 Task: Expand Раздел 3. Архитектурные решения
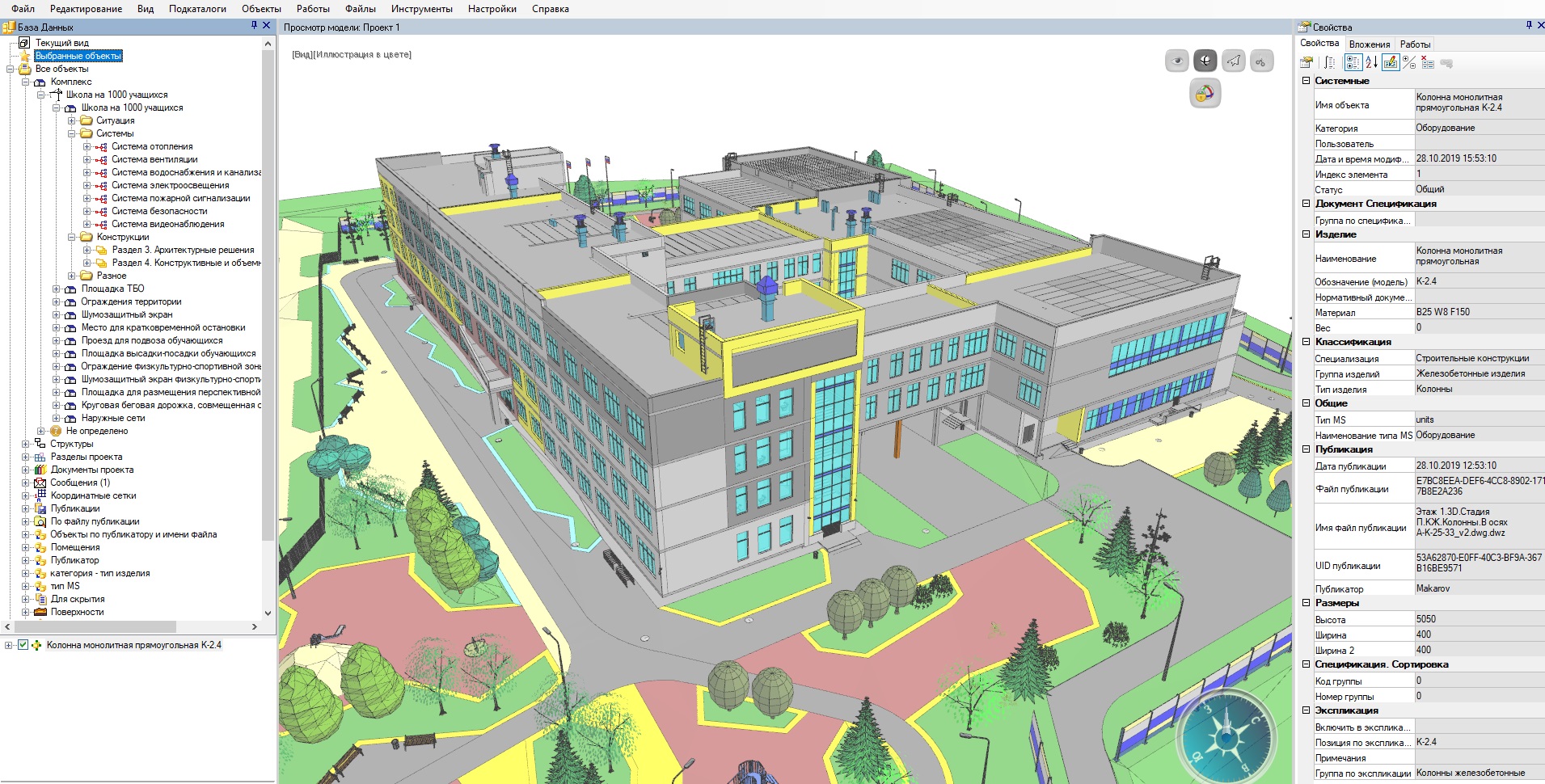pos(87,250)
